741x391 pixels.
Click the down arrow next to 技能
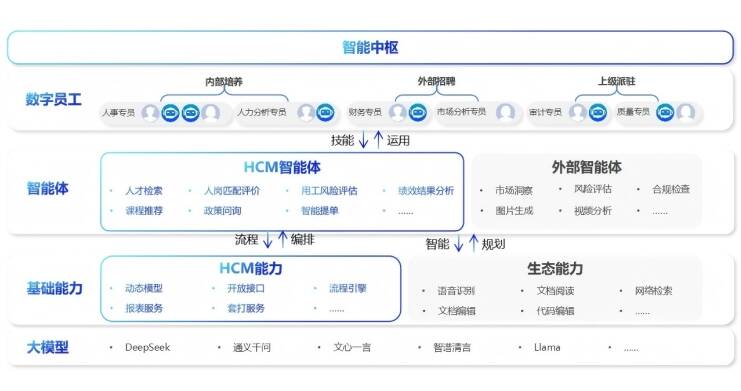pyautogui.click(x=363, y=140)
